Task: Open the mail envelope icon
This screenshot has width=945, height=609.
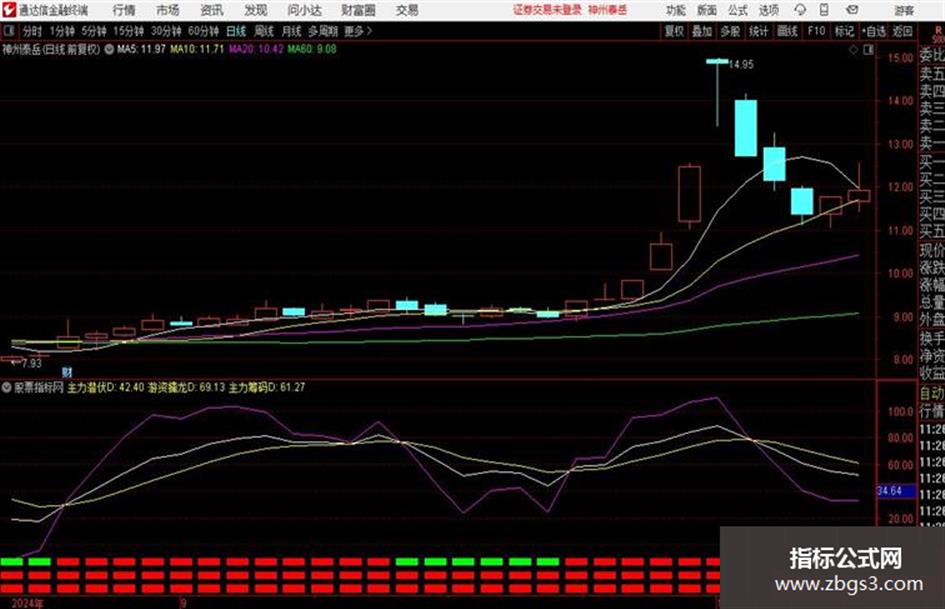Action: pos(852,10)
